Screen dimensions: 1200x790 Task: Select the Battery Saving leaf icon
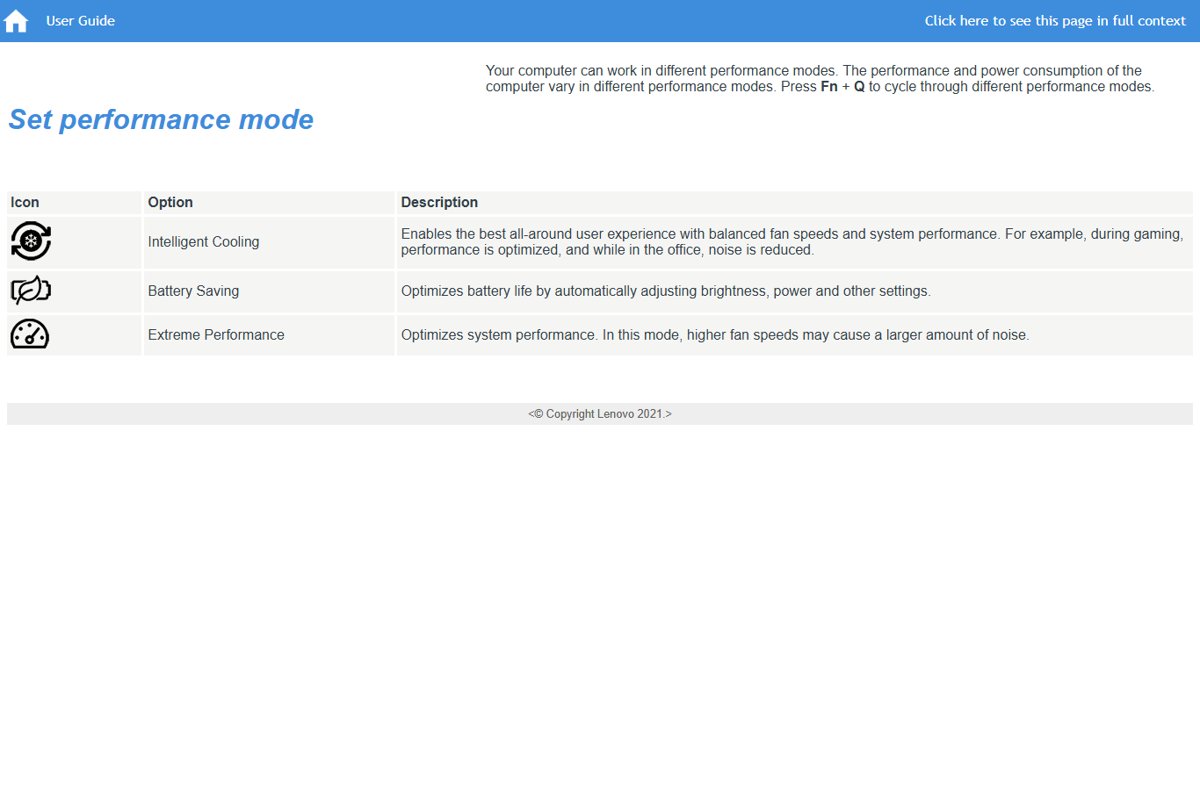point(30,291)
